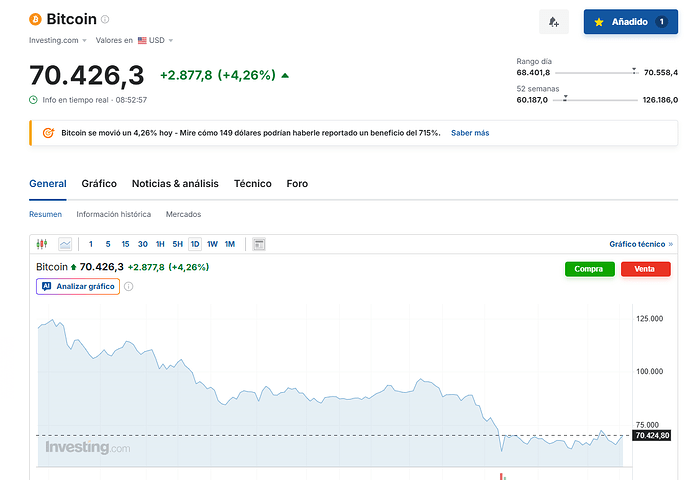The height and width of the screenshot is (480, 690).
Task: Click the green up-triangle by price change
Action: (x=285, y=75)
